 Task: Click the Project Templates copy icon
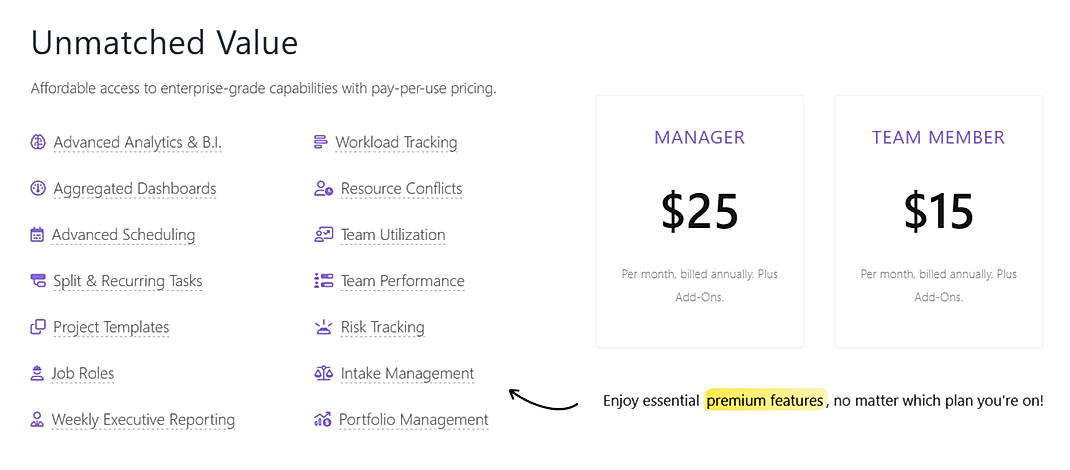click(x=38, y=327)
